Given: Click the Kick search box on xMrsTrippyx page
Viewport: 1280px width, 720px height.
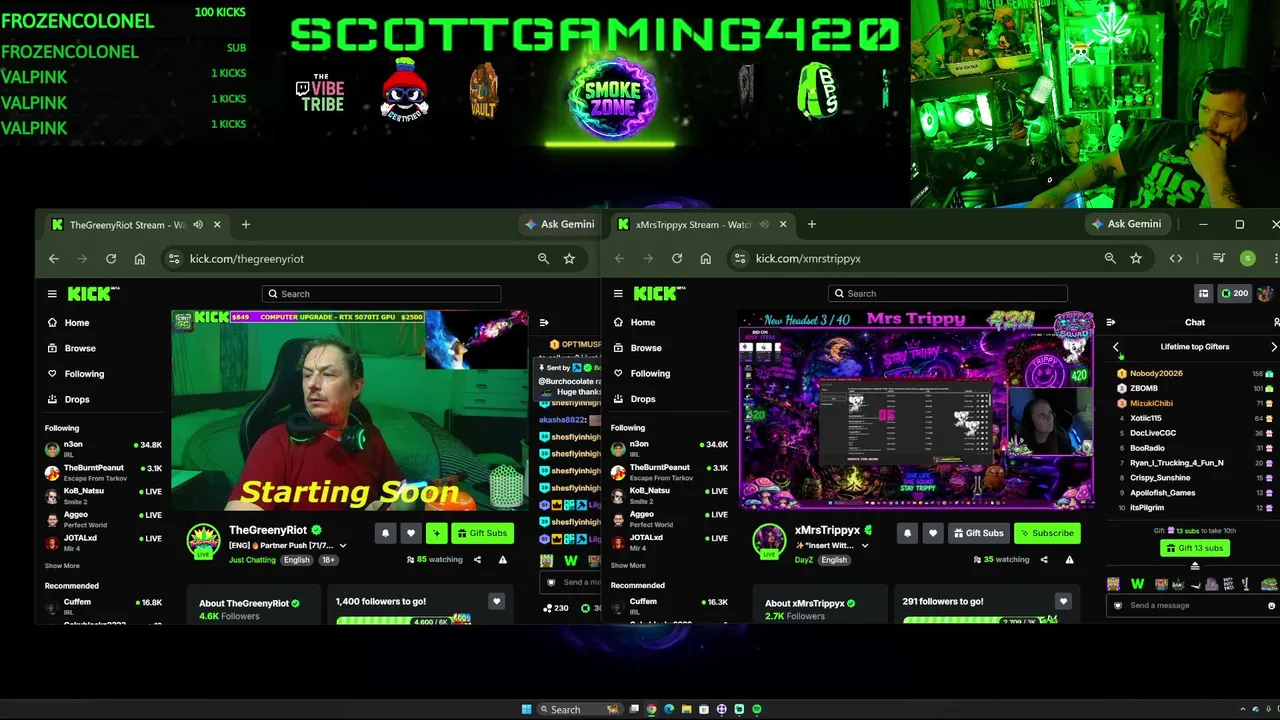Looking at the screenshot, I should (x=948, y=294).
